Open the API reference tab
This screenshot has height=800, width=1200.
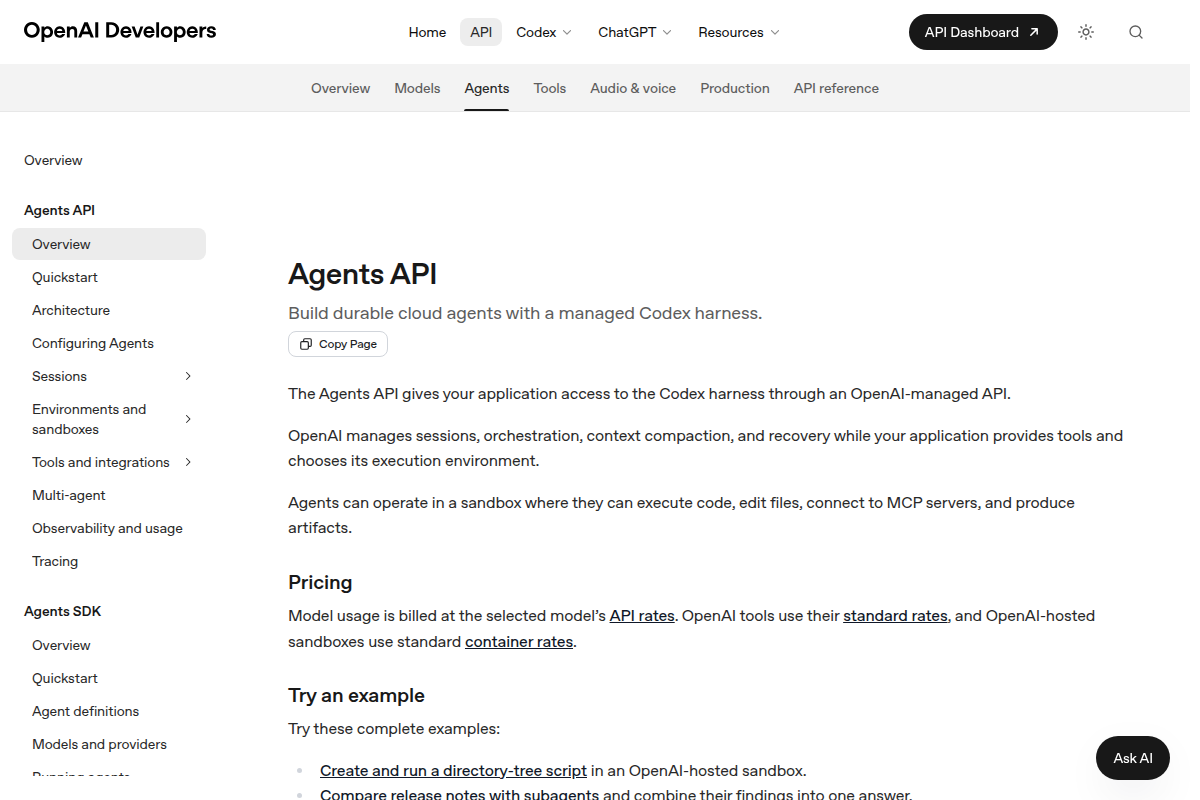pyautogui.click(x=836, y=88)
